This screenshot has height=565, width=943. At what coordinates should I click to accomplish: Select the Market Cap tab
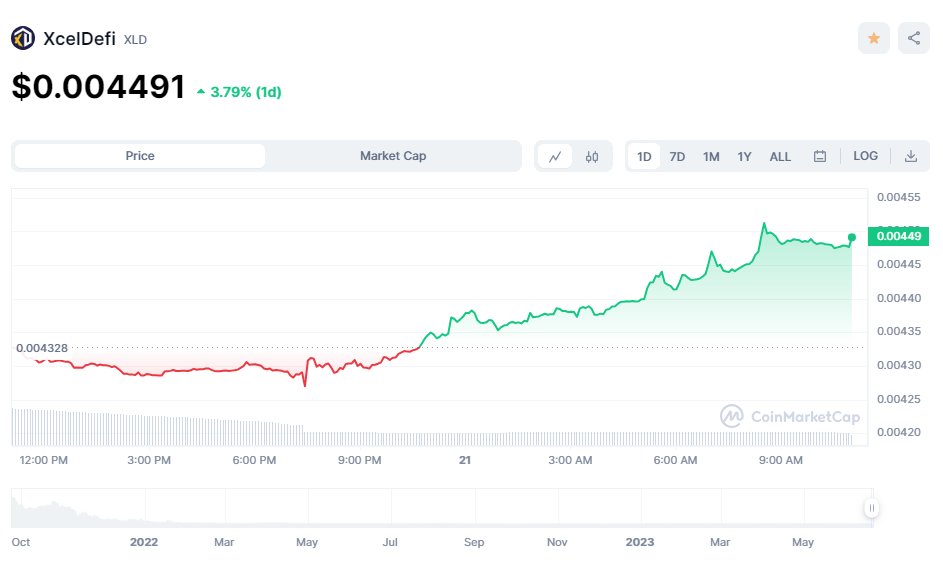coord(393,156)
